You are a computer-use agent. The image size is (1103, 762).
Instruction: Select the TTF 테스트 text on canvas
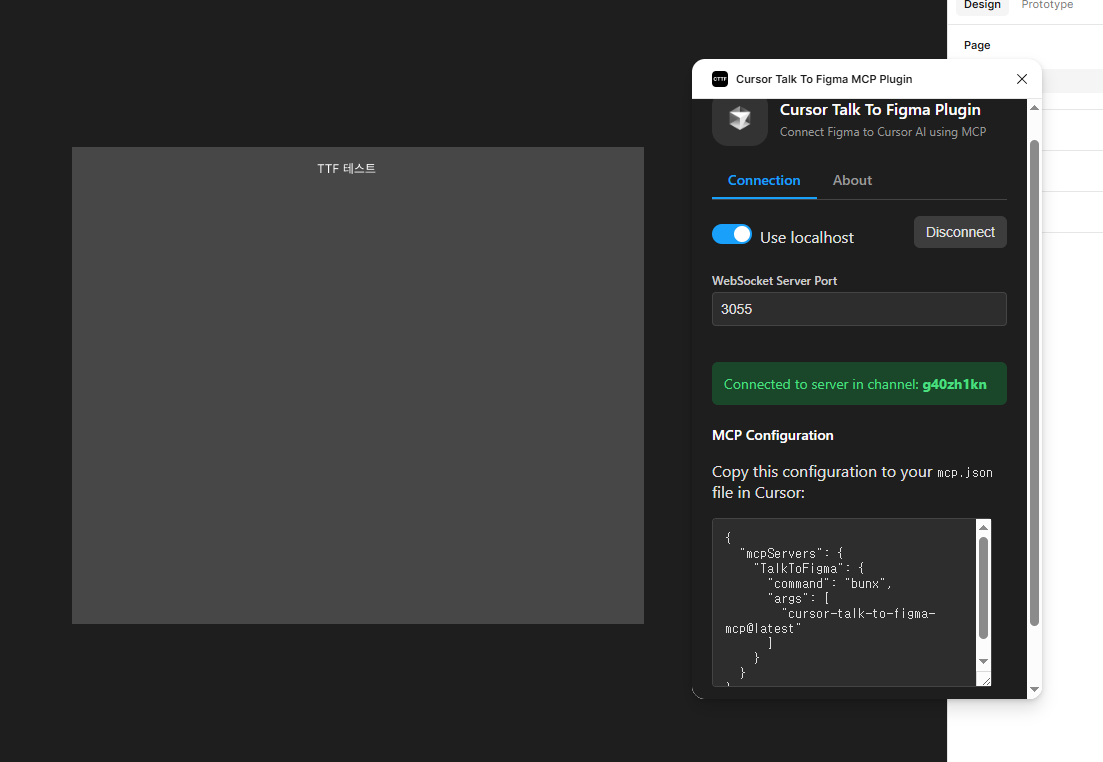point(346,168)
